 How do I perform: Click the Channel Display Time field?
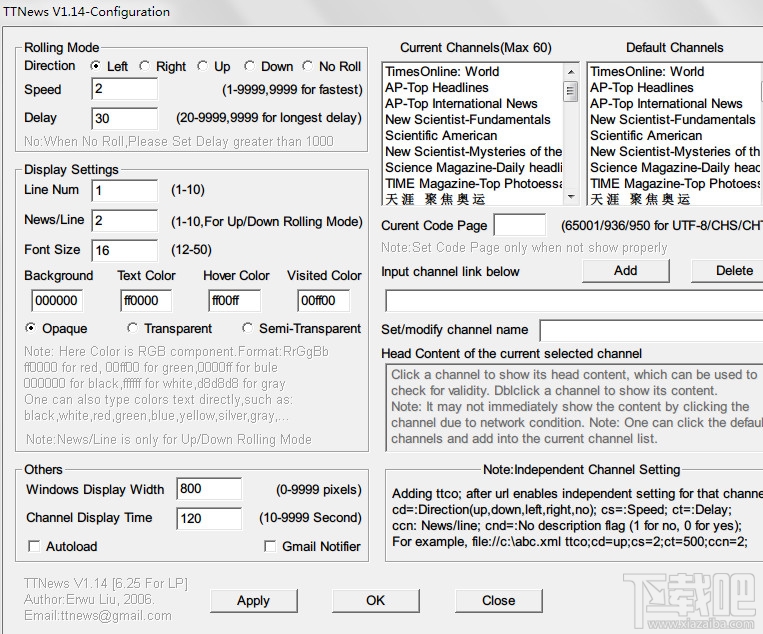[x=209, y=518]
